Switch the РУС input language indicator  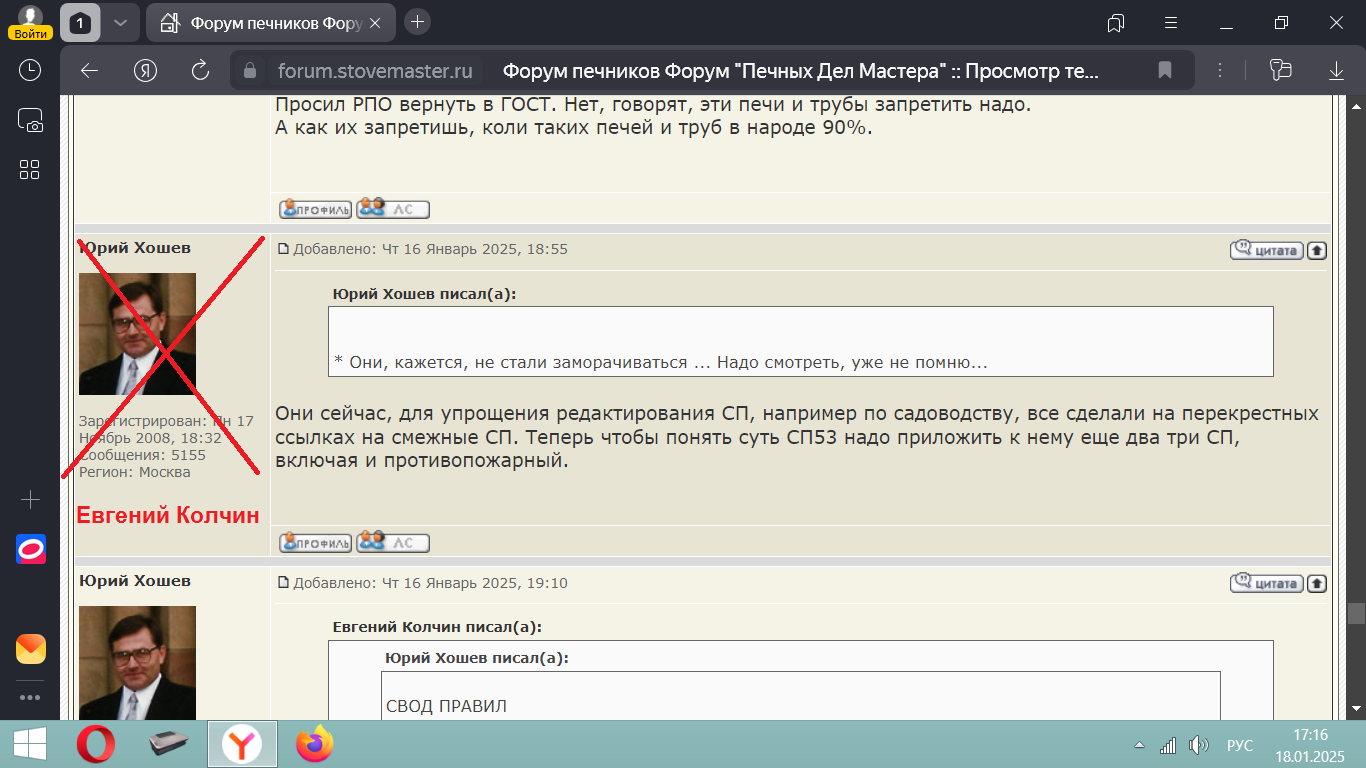(1239, 745)
